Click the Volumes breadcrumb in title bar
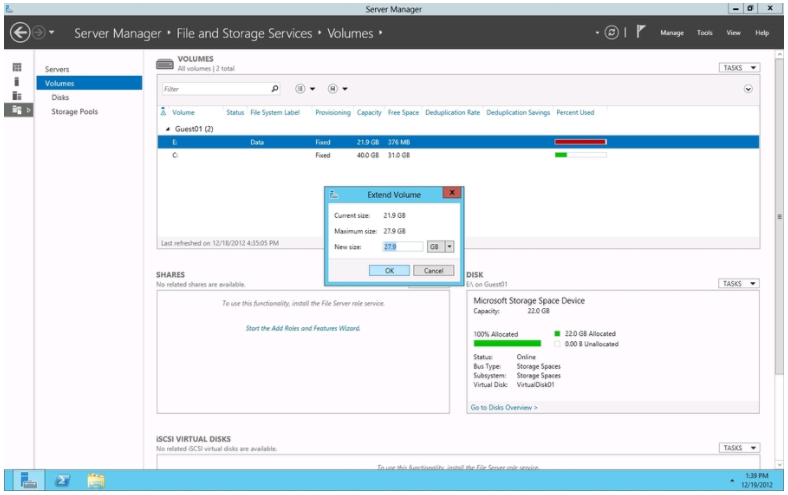Viewport: 788px width, 495px height. coord(350,33)
